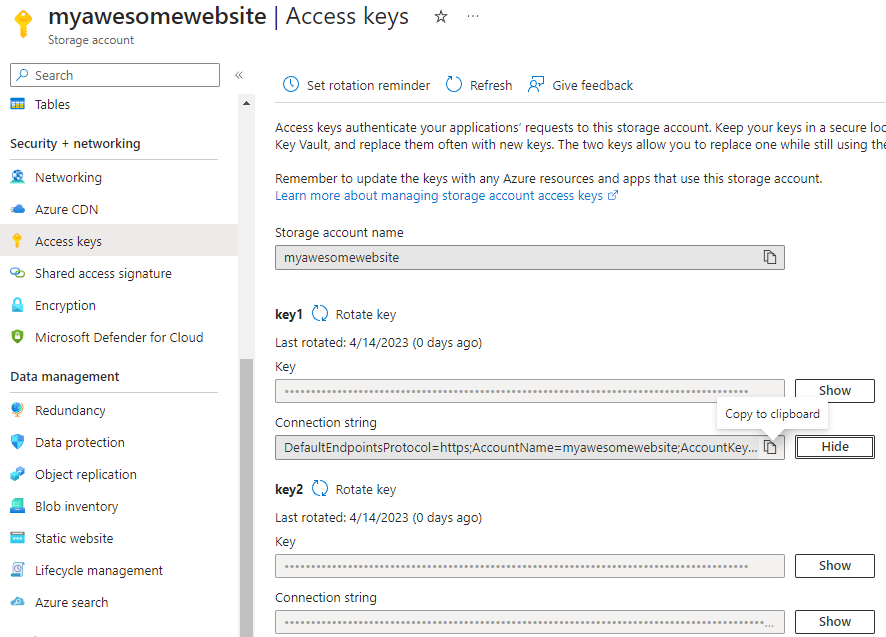Screen dimensions: 886x637
Task: Click the Data protection shield icon
Action: 18,442
